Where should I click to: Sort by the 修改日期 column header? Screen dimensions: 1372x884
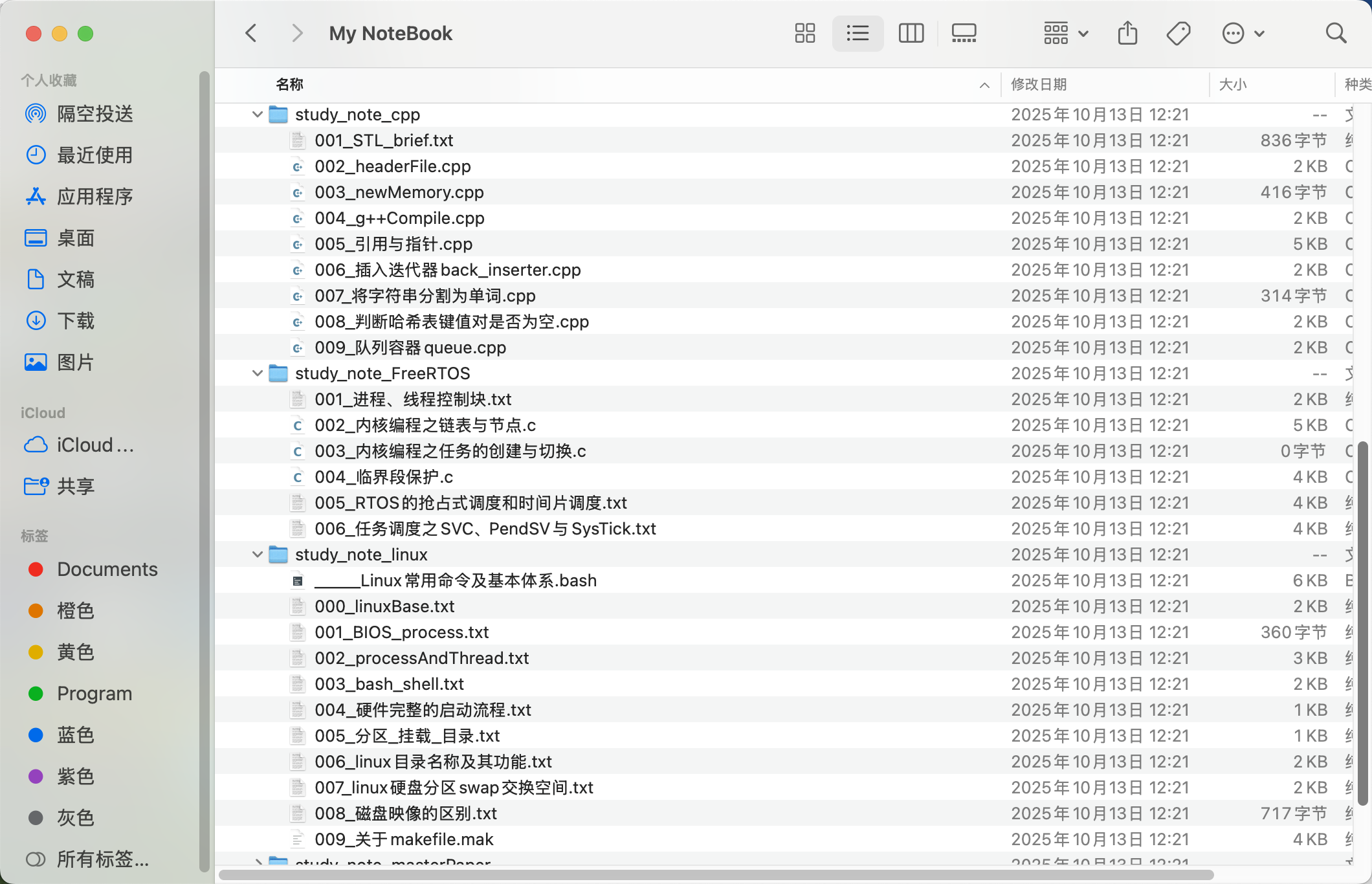point(1039,84)
